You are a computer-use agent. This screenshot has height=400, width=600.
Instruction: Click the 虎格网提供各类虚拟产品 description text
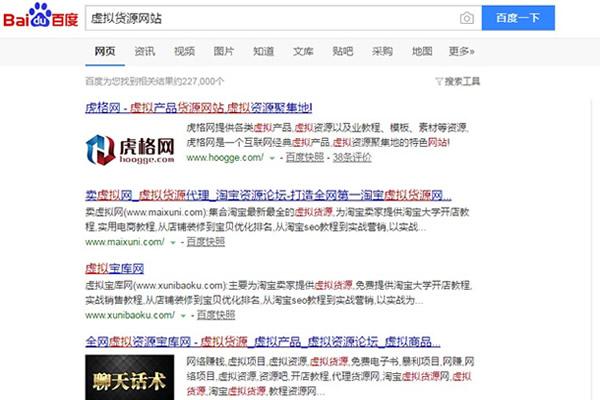tap(328, 135)
